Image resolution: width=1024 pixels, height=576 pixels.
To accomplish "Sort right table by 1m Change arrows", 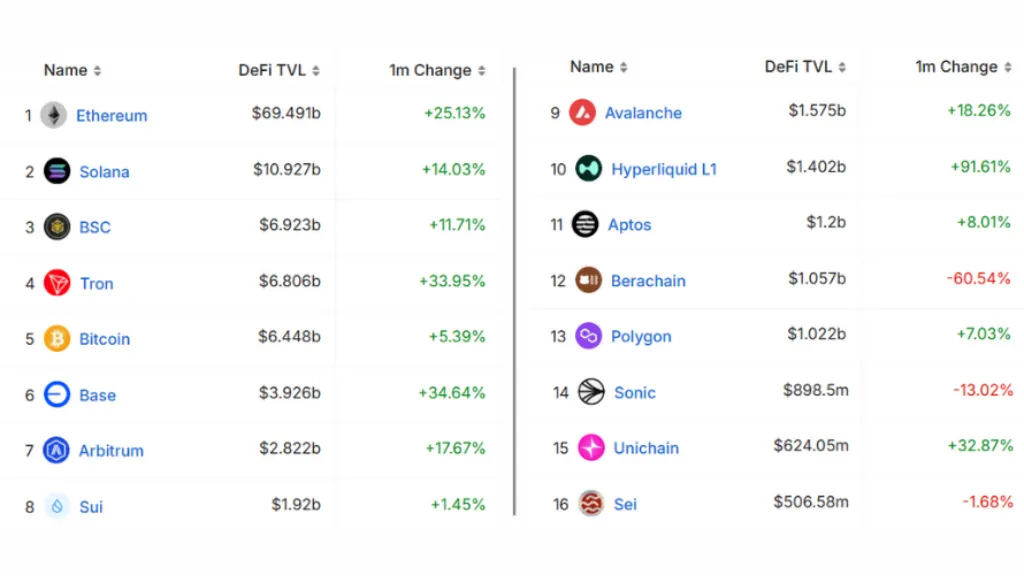I will (1008, 67).
